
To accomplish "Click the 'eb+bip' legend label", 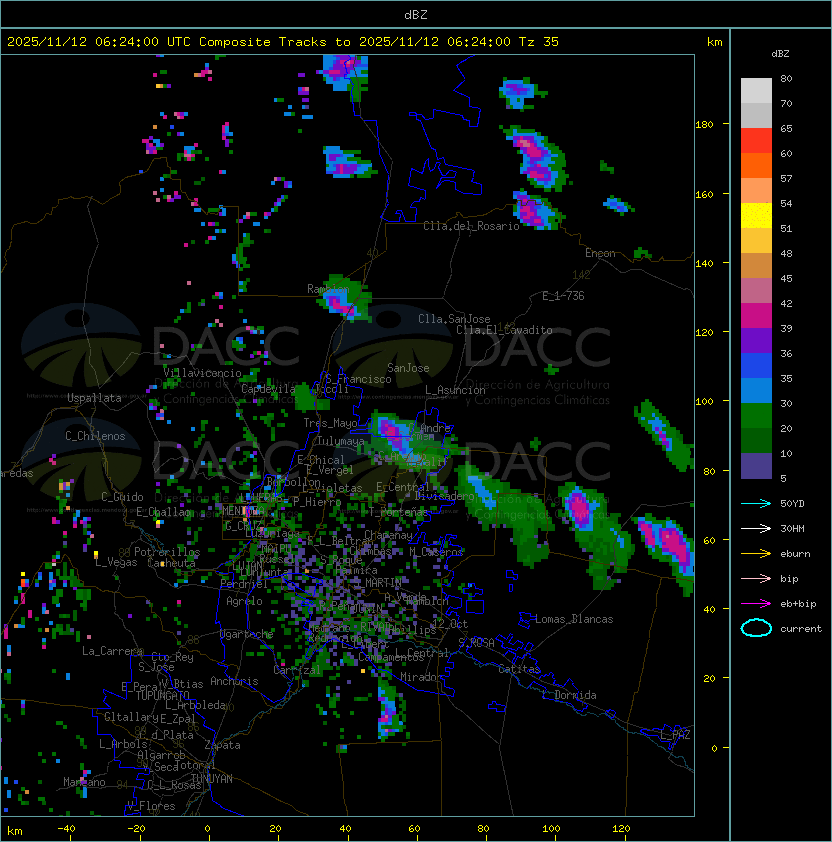I will pos(798,604).
